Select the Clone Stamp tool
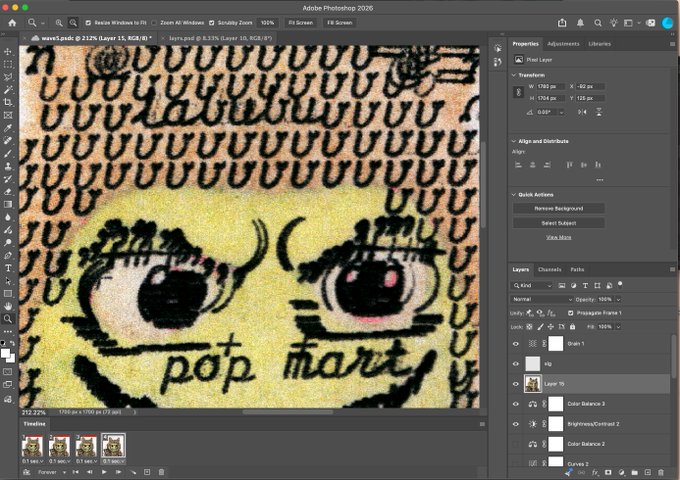This screenshot has height=480, width=680. coord(8,166)
